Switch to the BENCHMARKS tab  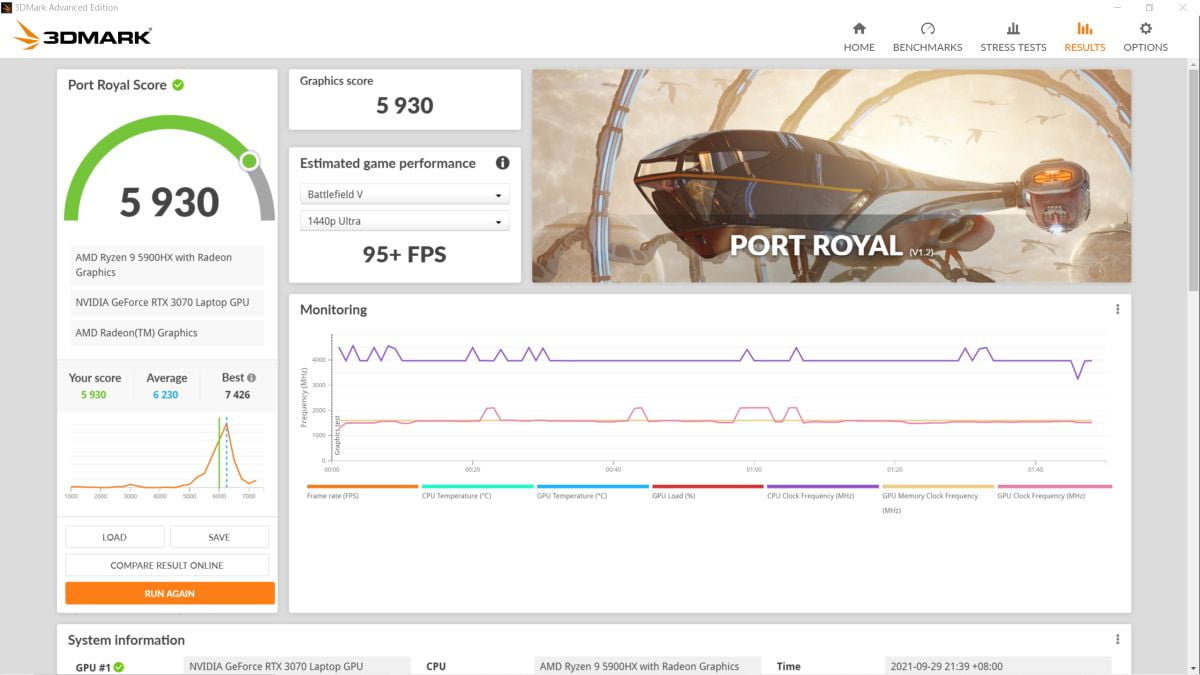point(927,37)
